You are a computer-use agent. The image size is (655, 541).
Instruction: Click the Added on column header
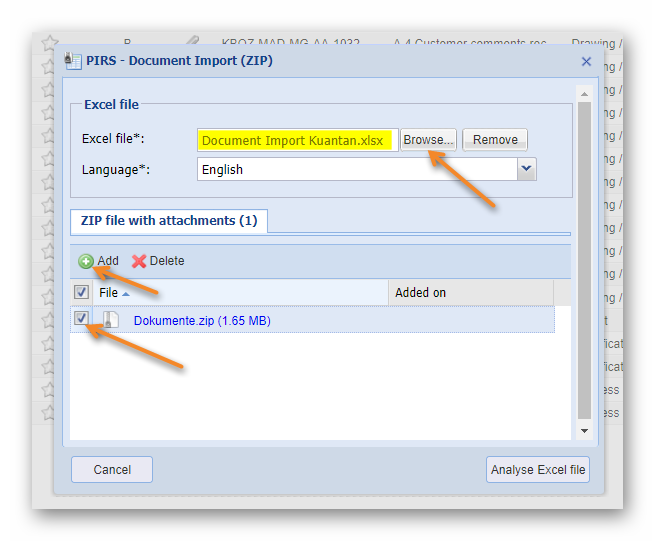(421, 292)
